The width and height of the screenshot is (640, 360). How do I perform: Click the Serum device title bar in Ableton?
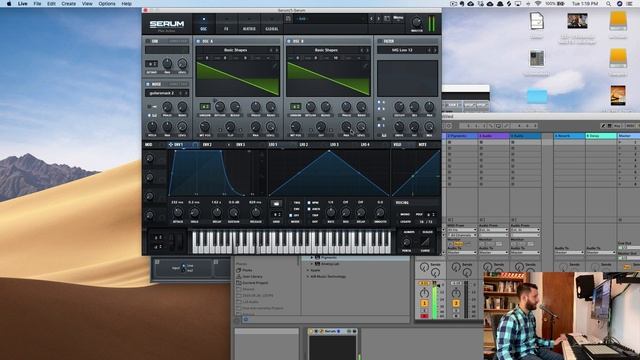click(x=333, y=331)
